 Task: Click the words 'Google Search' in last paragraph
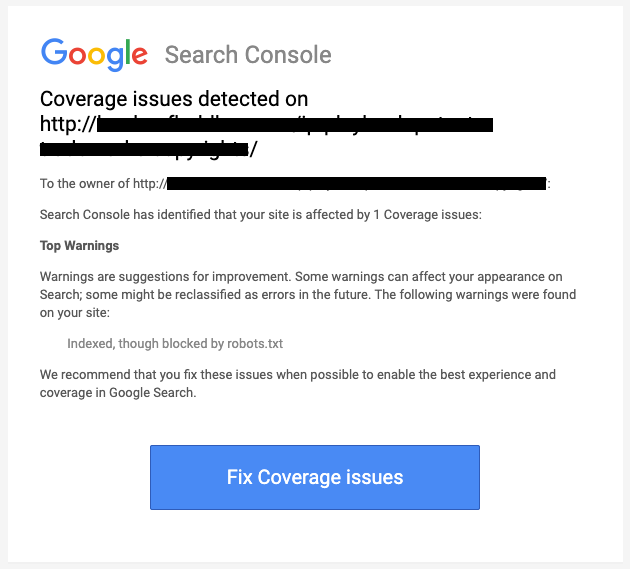pyautogui.click(x=151, y=393)
